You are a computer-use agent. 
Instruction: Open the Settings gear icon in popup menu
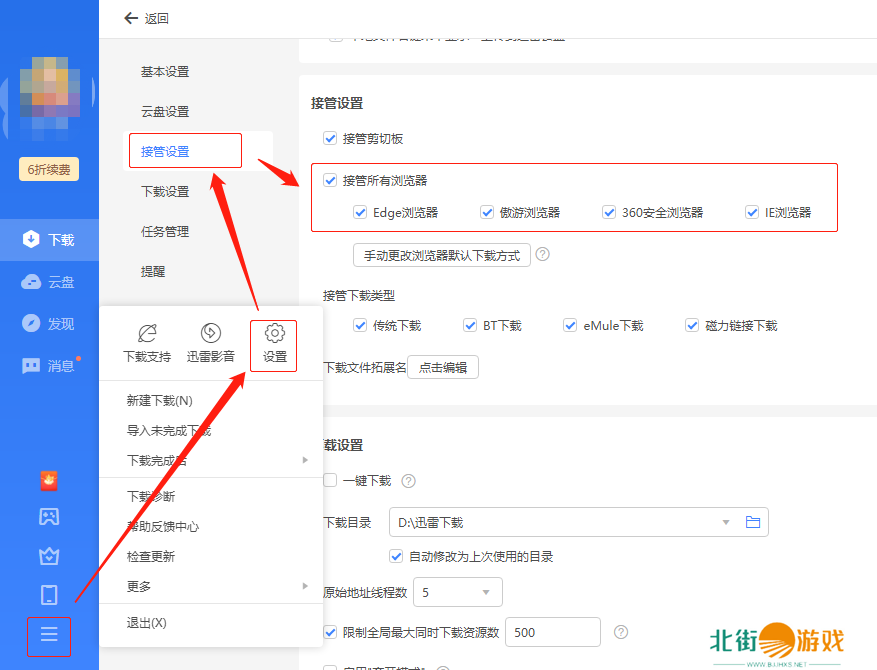(x=274, y=334)
